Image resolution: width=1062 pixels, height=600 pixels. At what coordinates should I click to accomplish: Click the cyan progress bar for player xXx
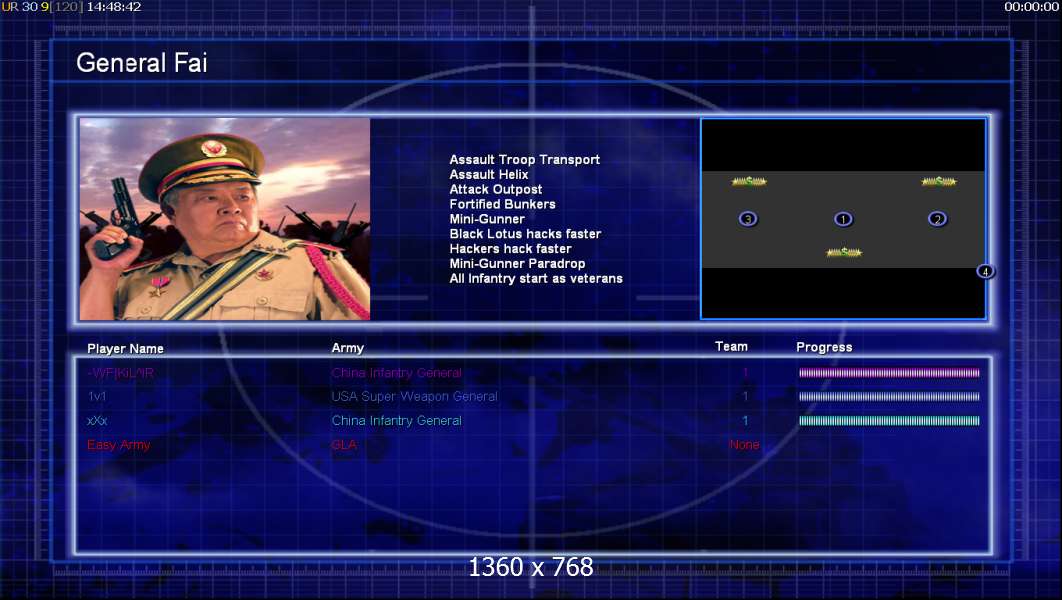point(889,421)
